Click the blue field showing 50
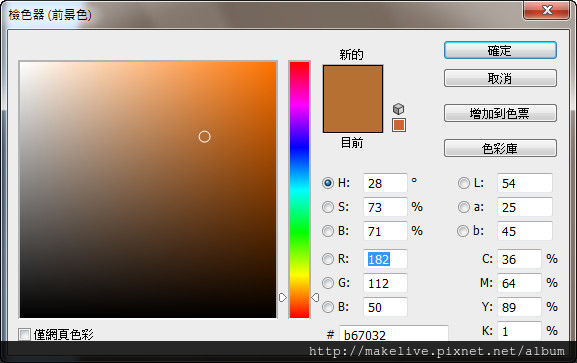577x363 pixels. coord(385,307)
